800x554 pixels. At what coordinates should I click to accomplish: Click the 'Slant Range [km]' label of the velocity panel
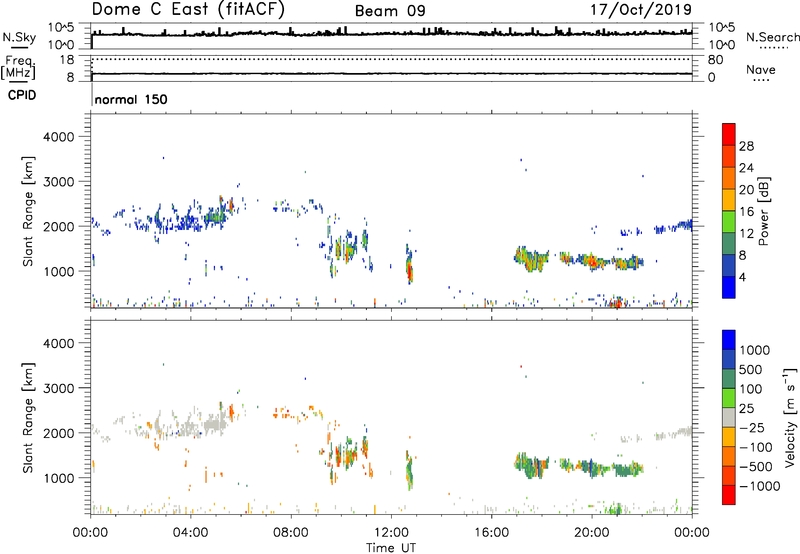[x=28, y=418]
